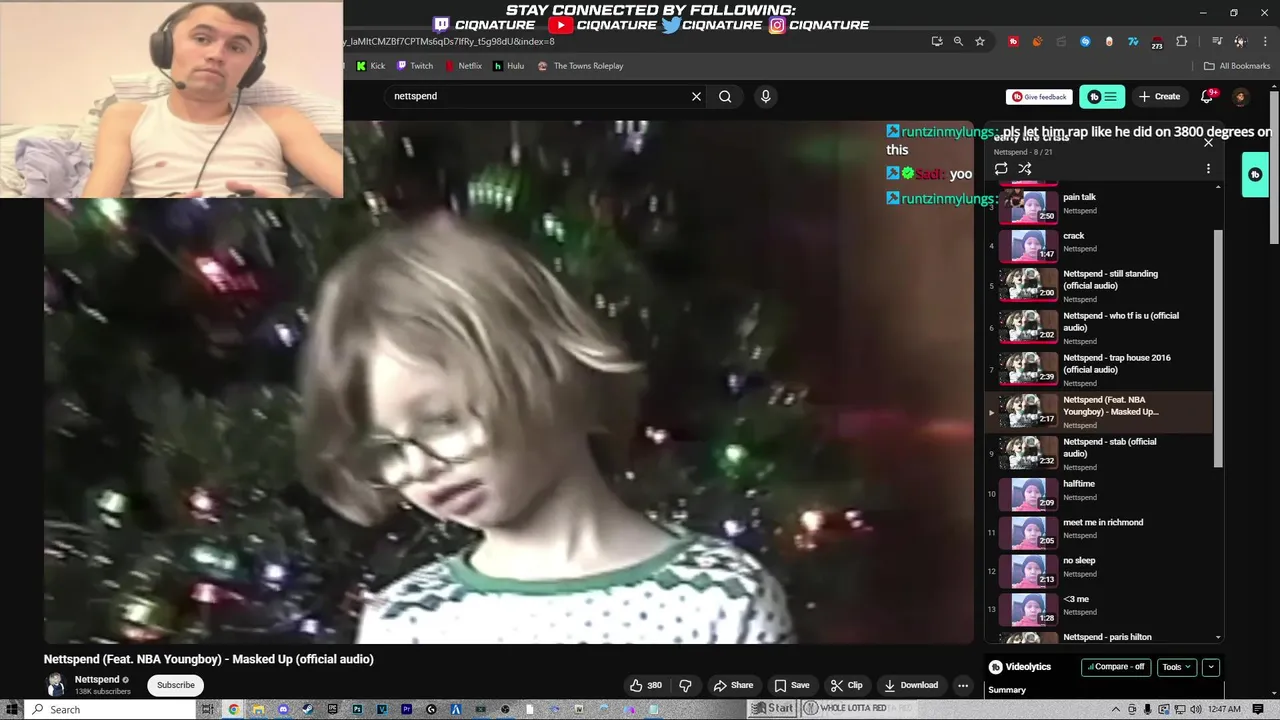Bookmark this page with star icon
This screenshot has height=720, width=1280.
pyautogui.click(x=980, y=41)
